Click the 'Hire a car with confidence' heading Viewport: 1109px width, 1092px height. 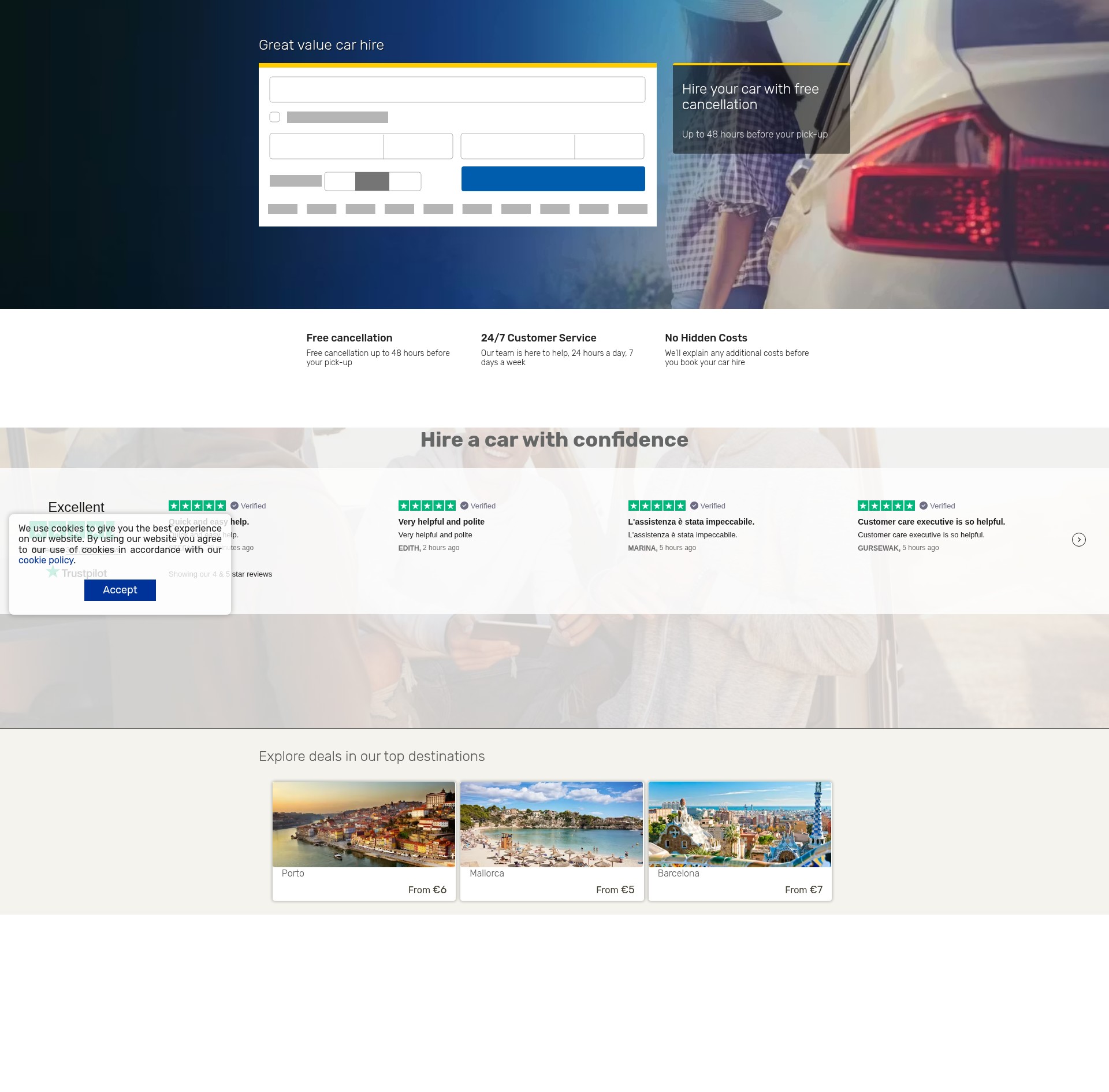click(x=554, y=440)
